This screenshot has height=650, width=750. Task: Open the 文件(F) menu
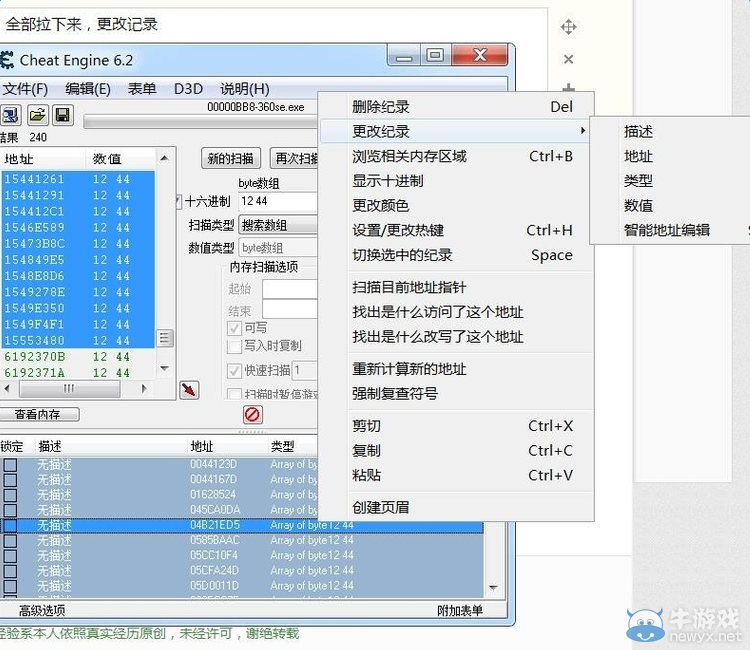click(25, 89)
